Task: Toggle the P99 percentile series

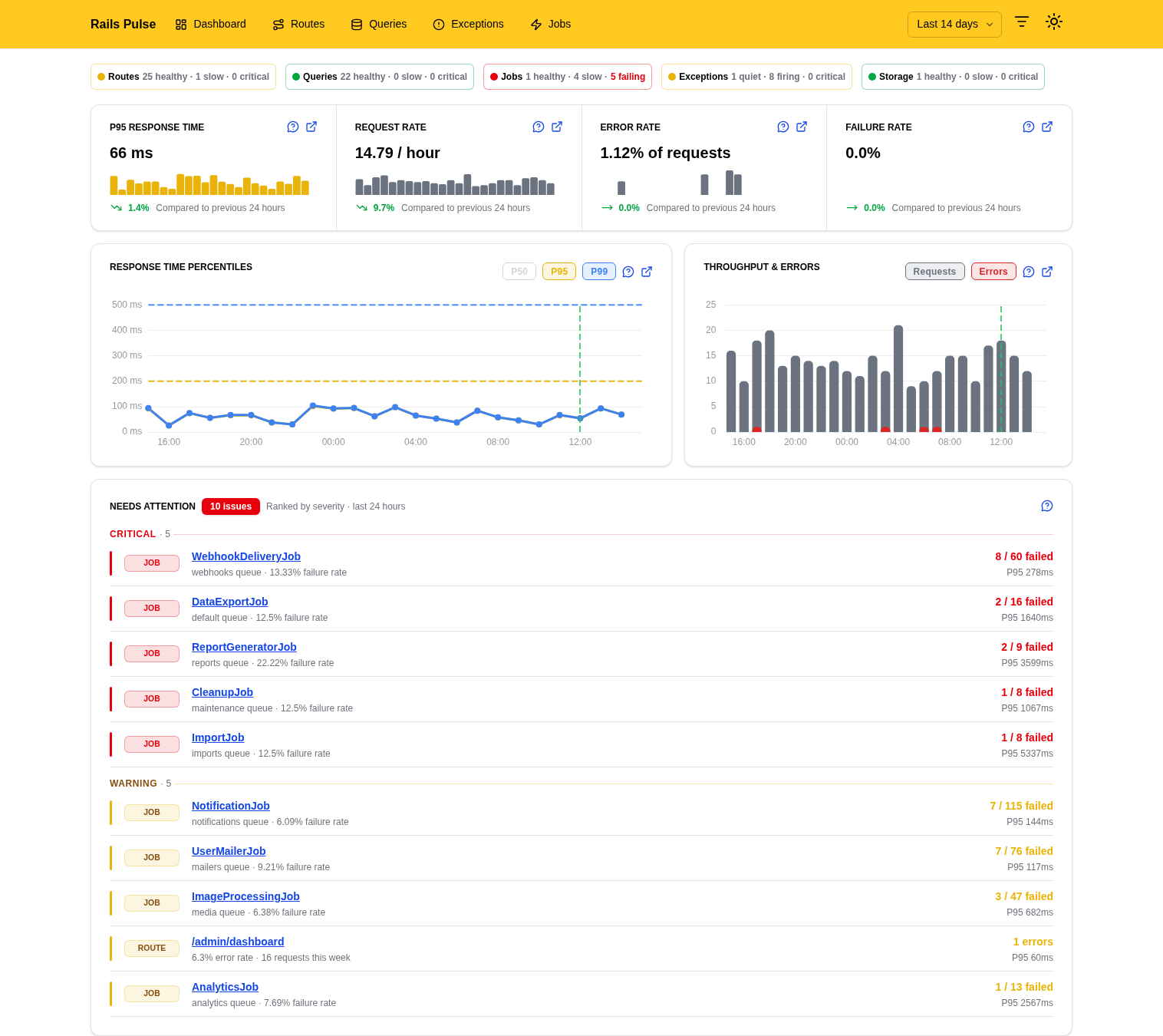Action: point(599,272)
